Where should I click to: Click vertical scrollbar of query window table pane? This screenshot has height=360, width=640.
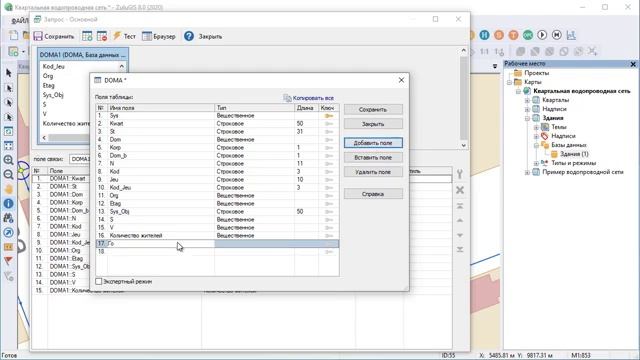tap(463, 98)
